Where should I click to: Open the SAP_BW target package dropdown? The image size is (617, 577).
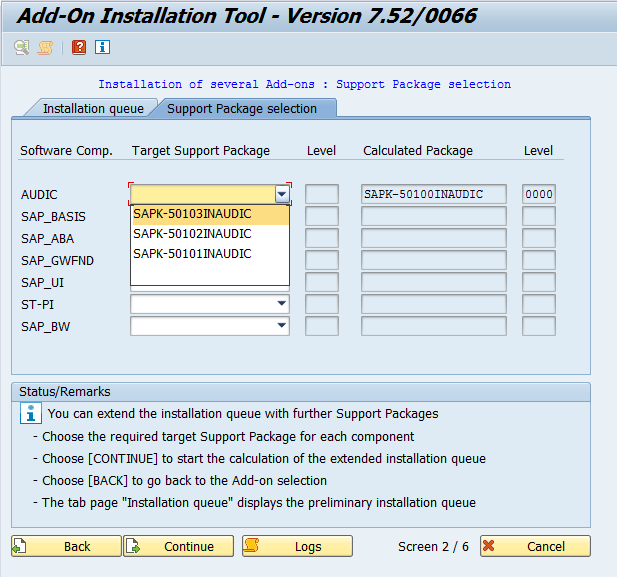281,326
